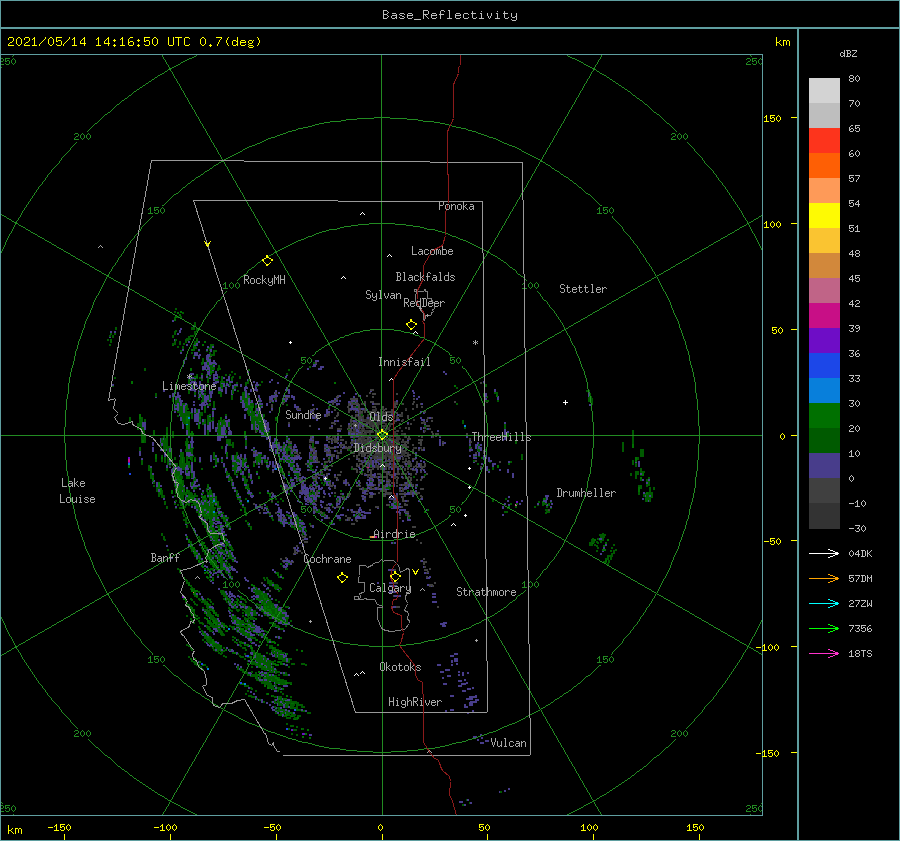Select the magenta 39-42 dBZ swatch
Viewport: 900px width, 841px height.
[824, 316]
